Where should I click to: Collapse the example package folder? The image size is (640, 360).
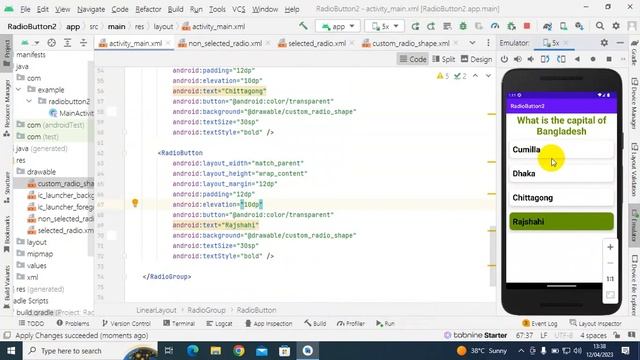[x=18, y=89]
